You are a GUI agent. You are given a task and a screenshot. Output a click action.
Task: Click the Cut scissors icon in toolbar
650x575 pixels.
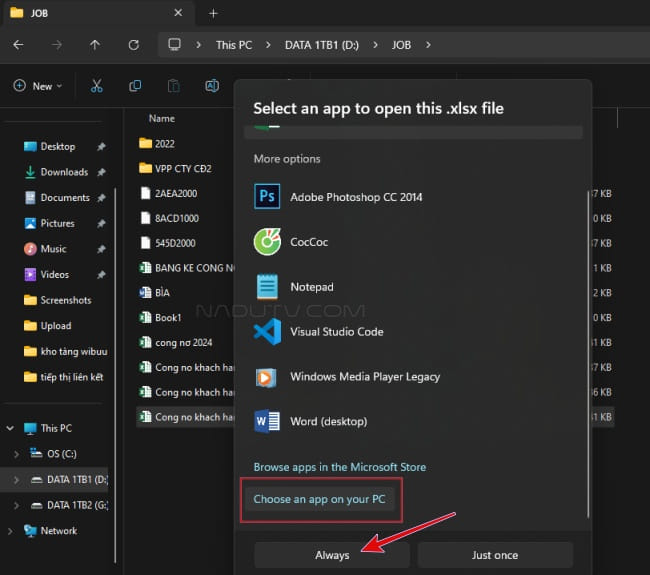97,86
